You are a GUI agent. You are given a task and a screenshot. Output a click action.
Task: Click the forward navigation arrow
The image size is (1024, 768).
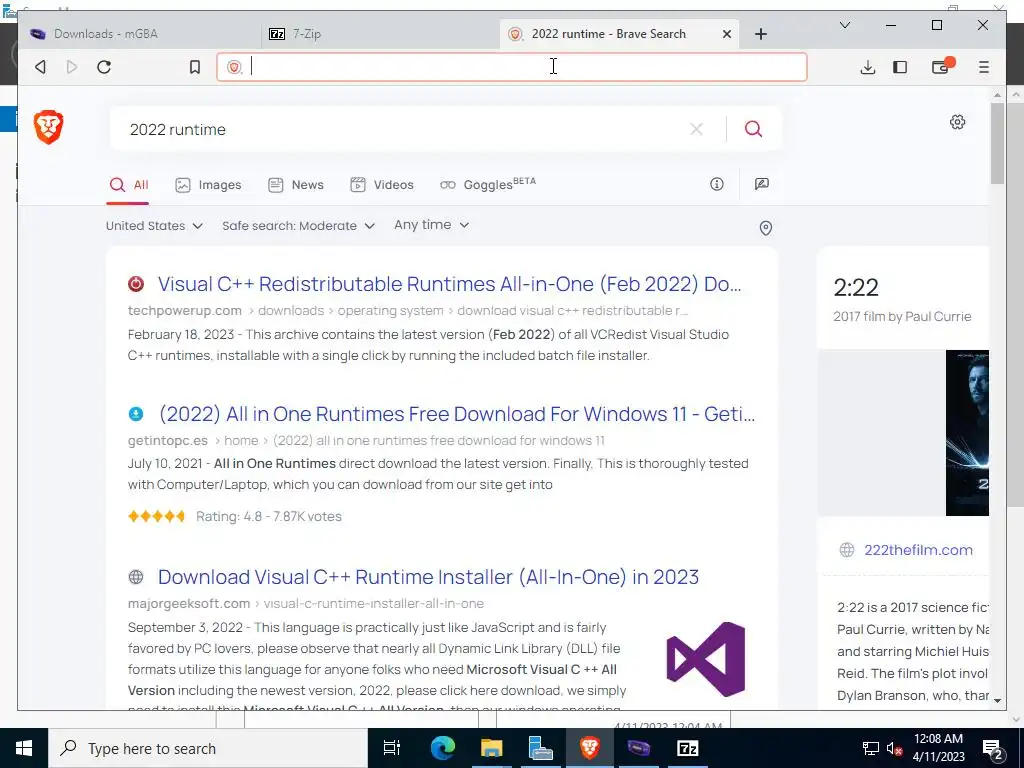pyautogui.click(x=72, y=67)
